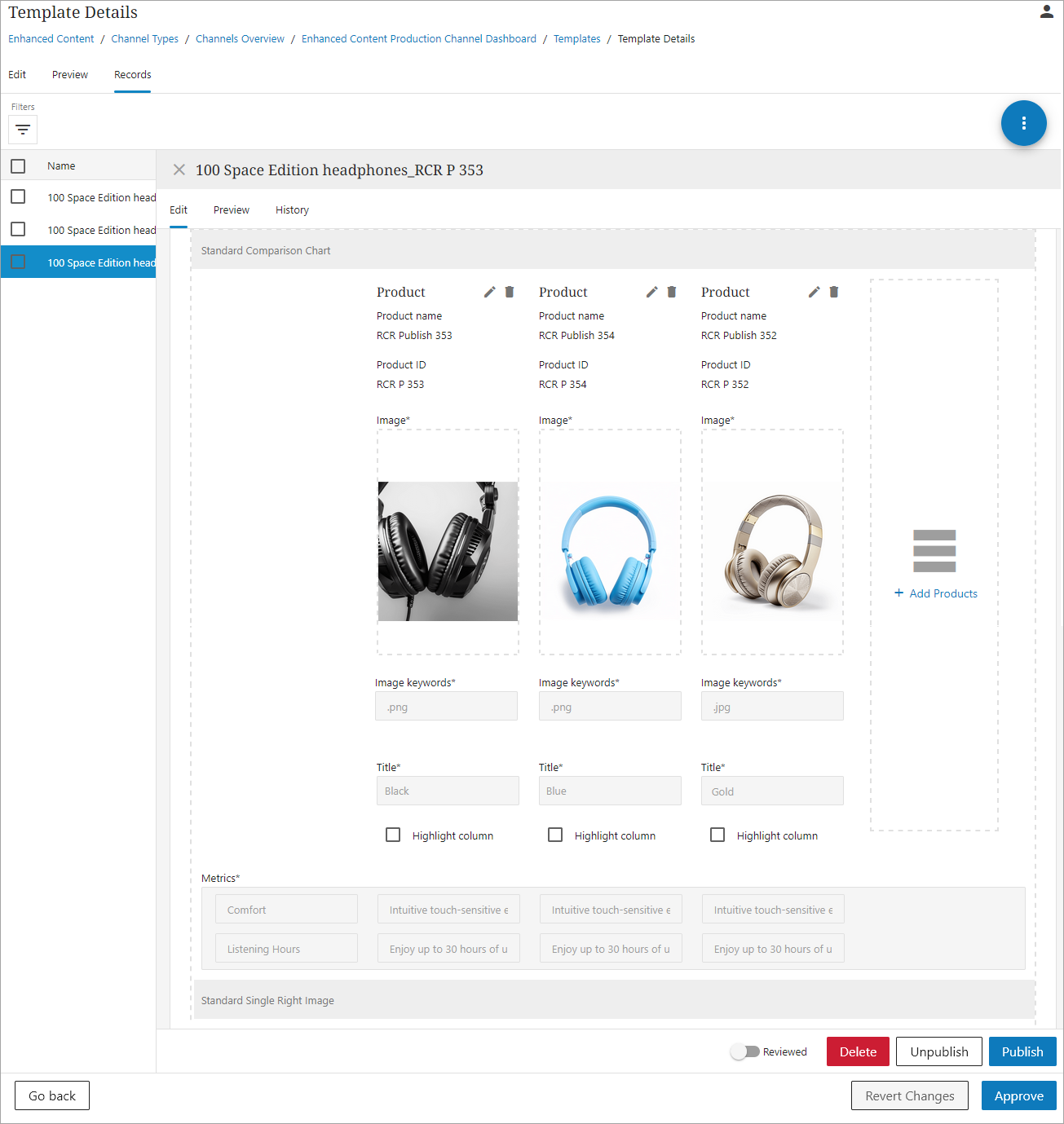This screenshot has height=1124, width=1064.
Task: Open the top-level Preview tab
Action: click(70, 75)
